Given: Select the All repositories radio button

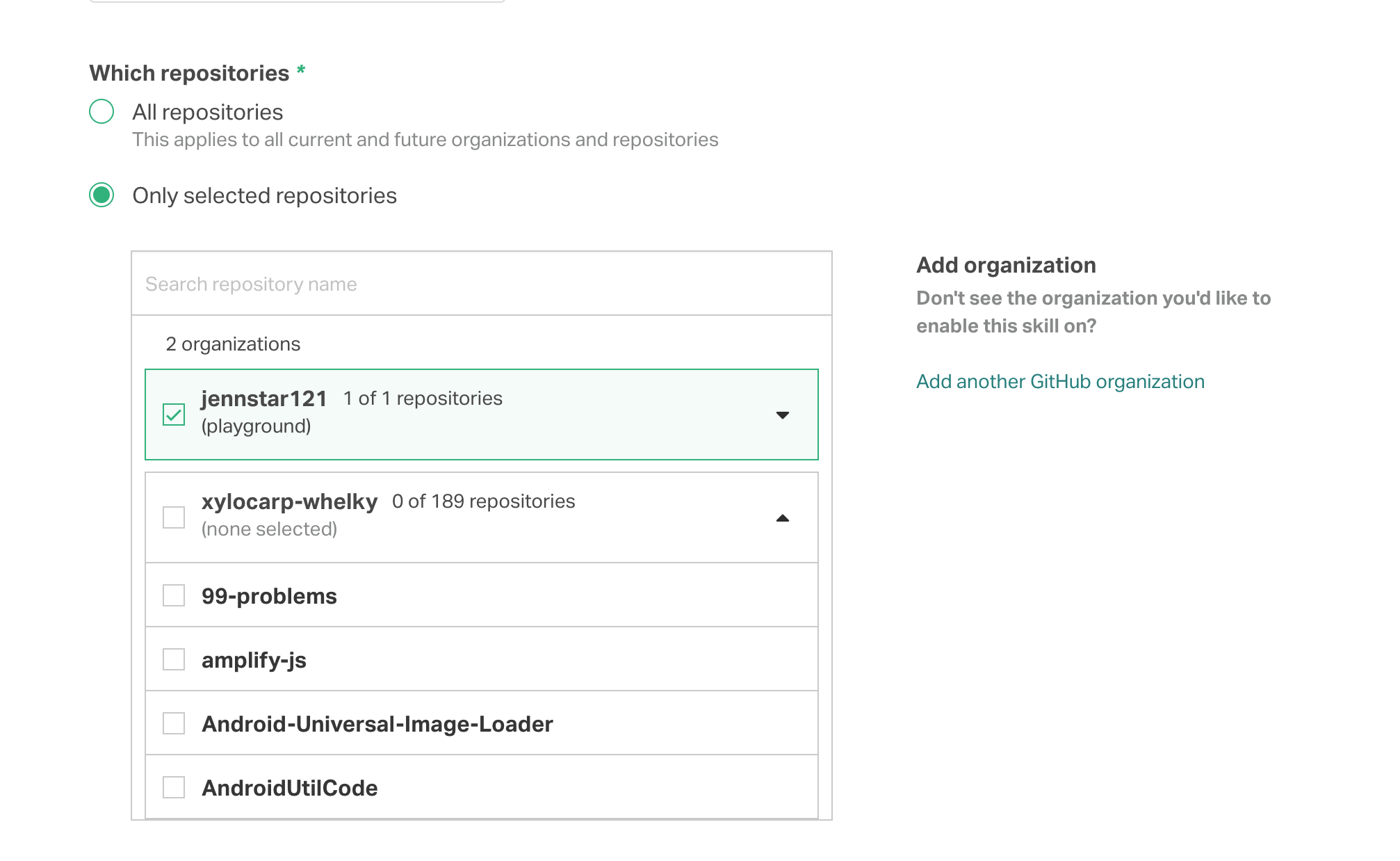Looking at the screenshot, I should coord(101,111).
